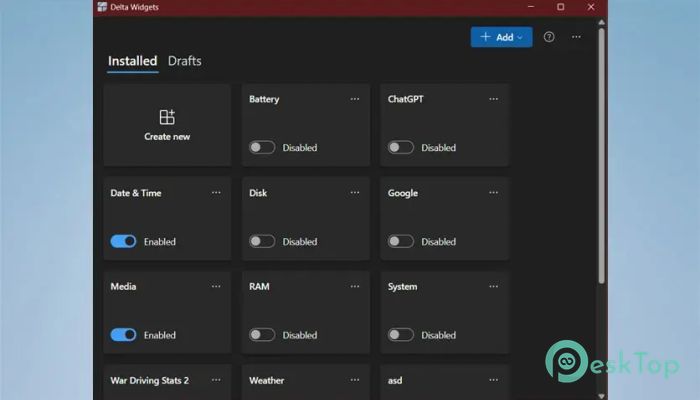This screenshot has width=700, height=400.
Task: Enable the RAM widget toggle
Action: point(262,335)
